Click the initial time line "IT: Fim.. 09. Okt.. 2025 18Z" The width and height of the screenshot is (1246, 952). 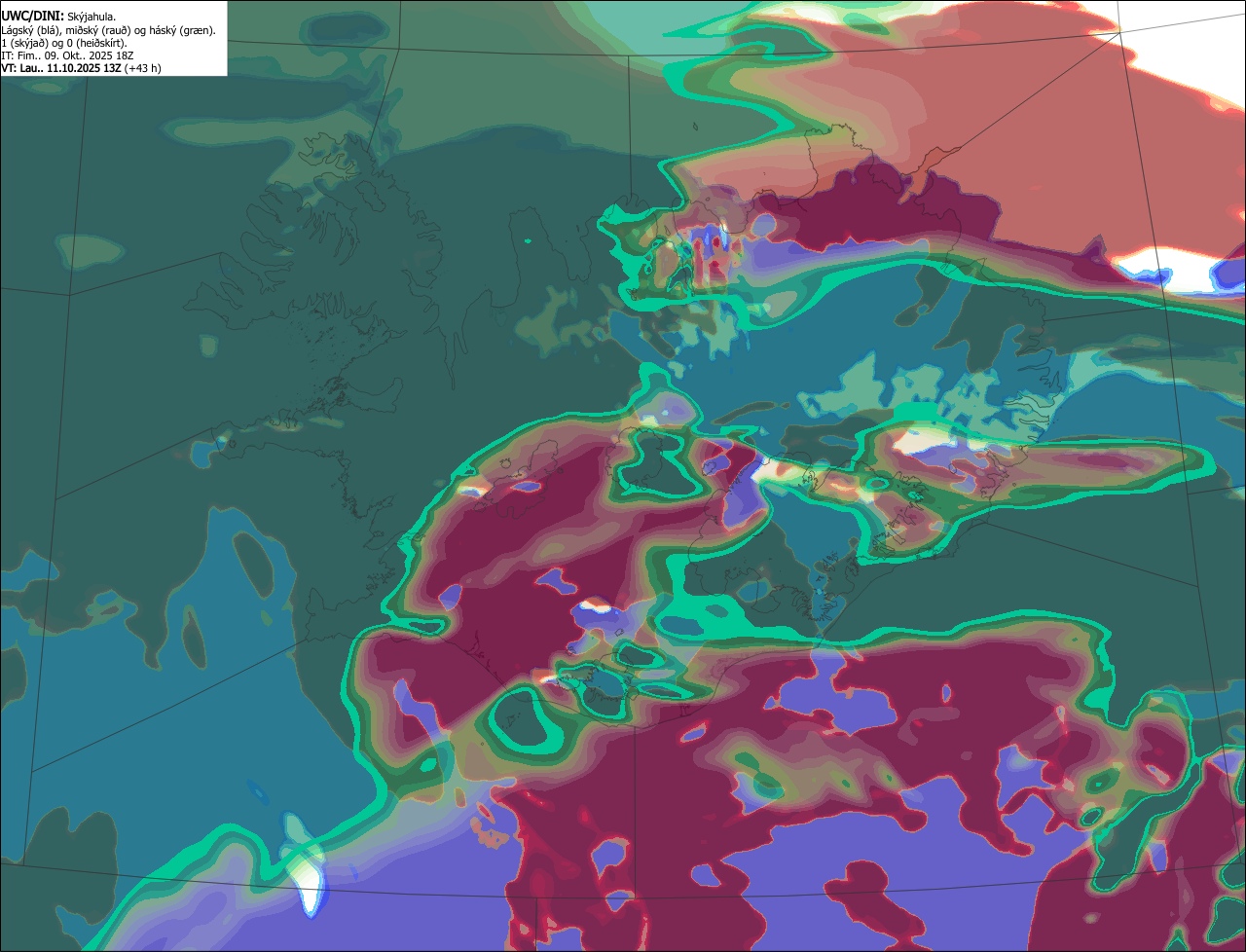tap(67, 55)
